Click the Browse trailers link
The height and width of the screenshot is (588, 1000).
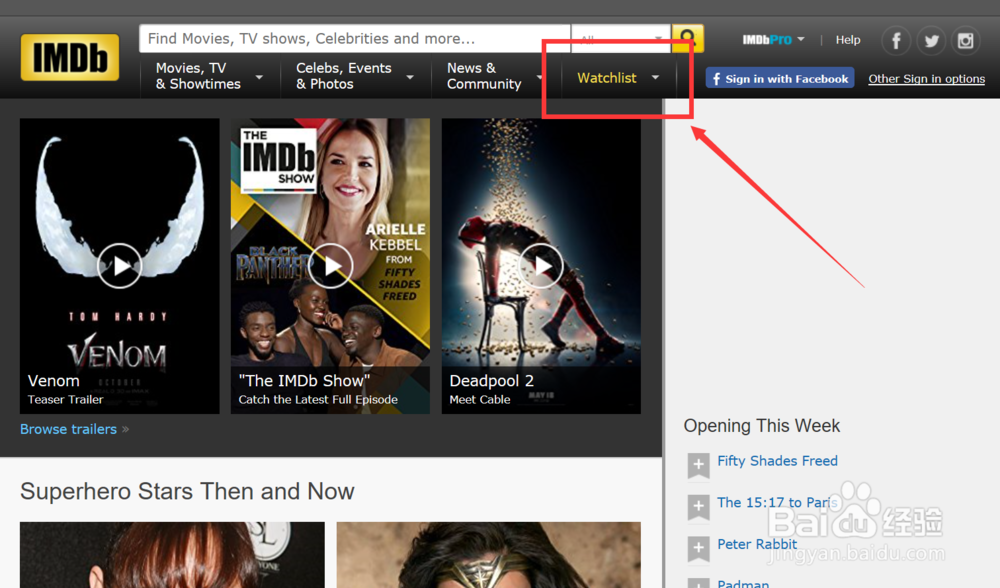point(68,429)
